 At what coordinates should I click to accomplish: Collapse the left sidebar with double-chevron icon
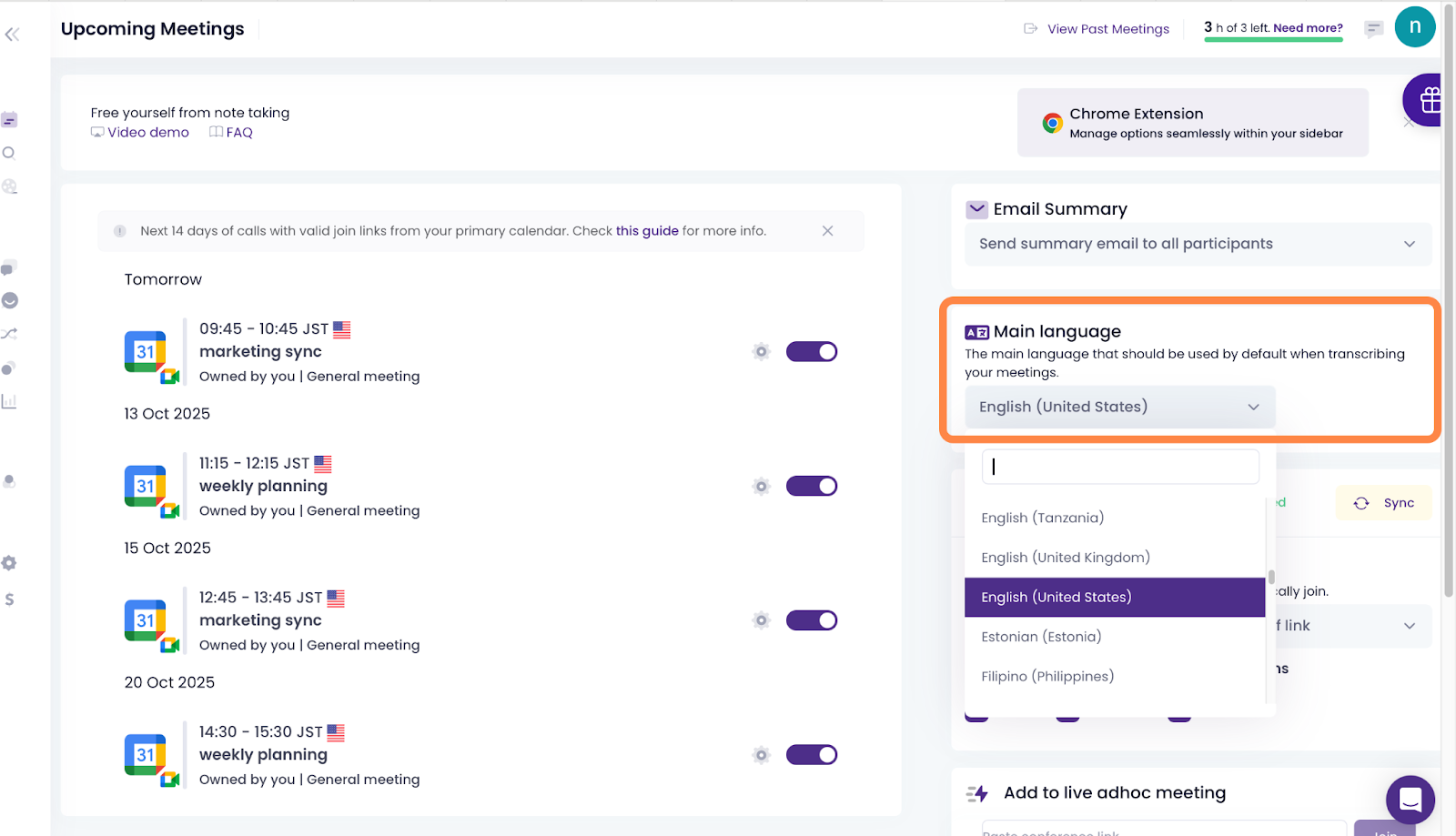point(12,35)
